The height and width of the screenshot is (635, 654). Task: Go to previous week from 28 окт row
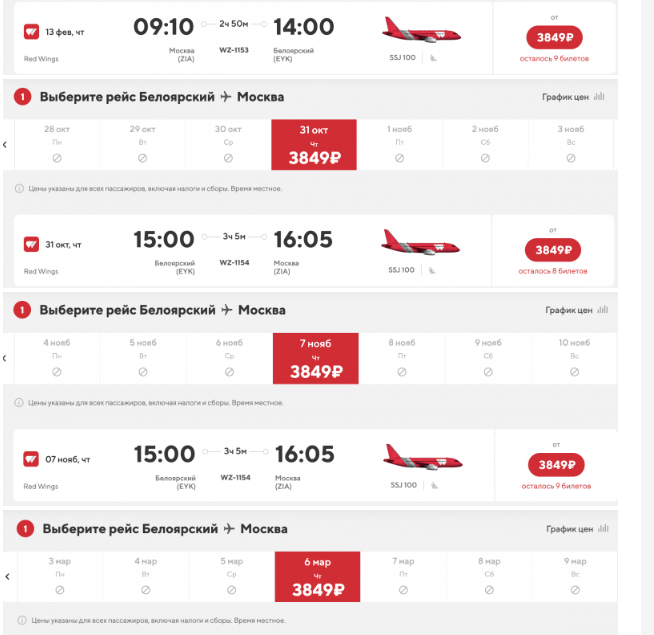[x=5, y=145]
